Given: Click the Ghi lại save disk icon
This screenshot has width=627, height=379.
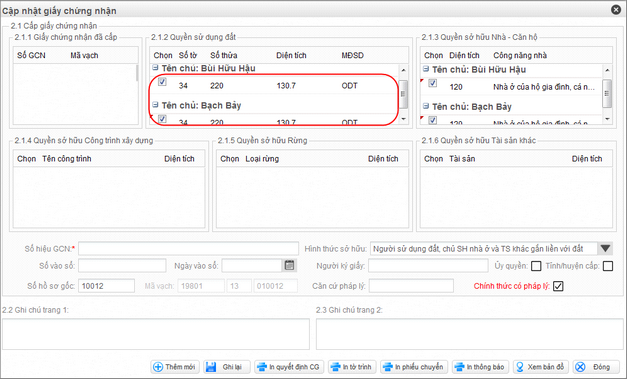Looking at the screenshot, I should click(x=211, y=367).
